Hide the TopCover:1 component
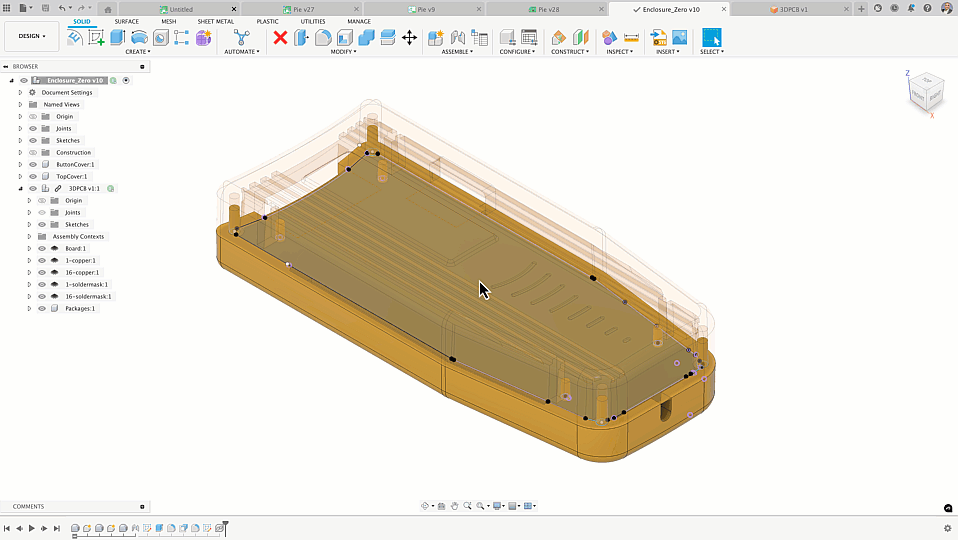958x540 pixels. click(33, 176)
